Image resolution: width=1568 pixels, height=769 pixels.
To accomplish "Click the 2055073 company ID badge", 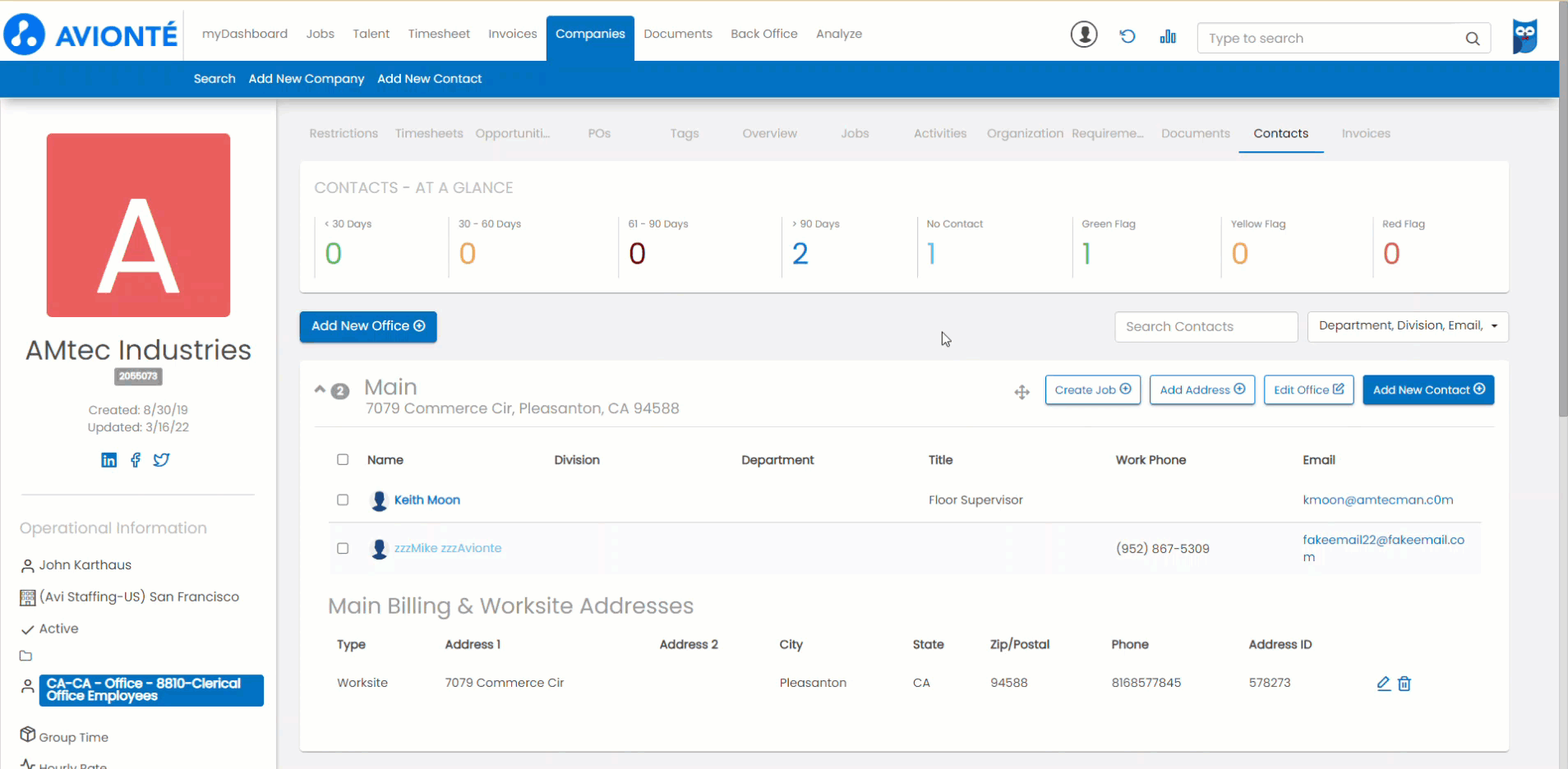I will tap(138, 376).
